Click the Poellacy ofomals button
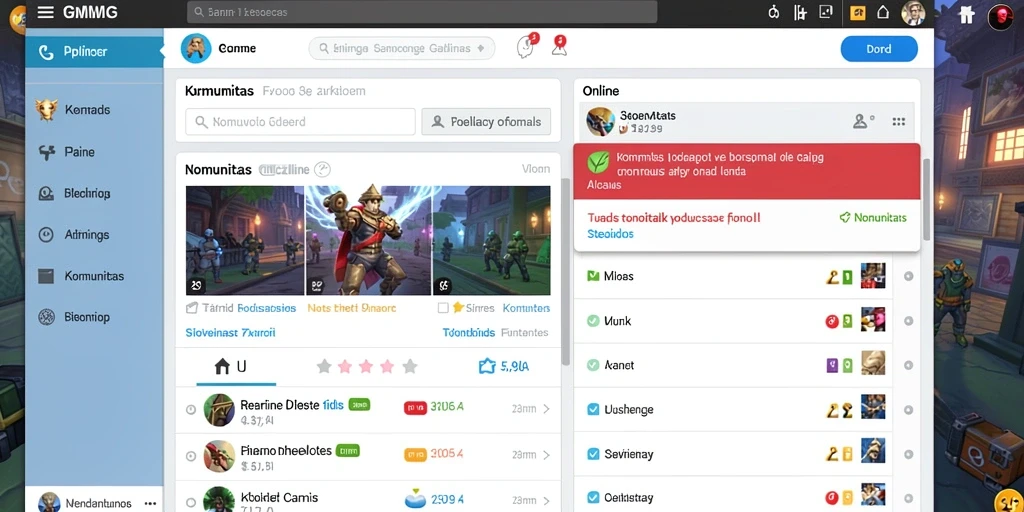The width and height of the screenshot is (1024, 512). coord(486,121)
